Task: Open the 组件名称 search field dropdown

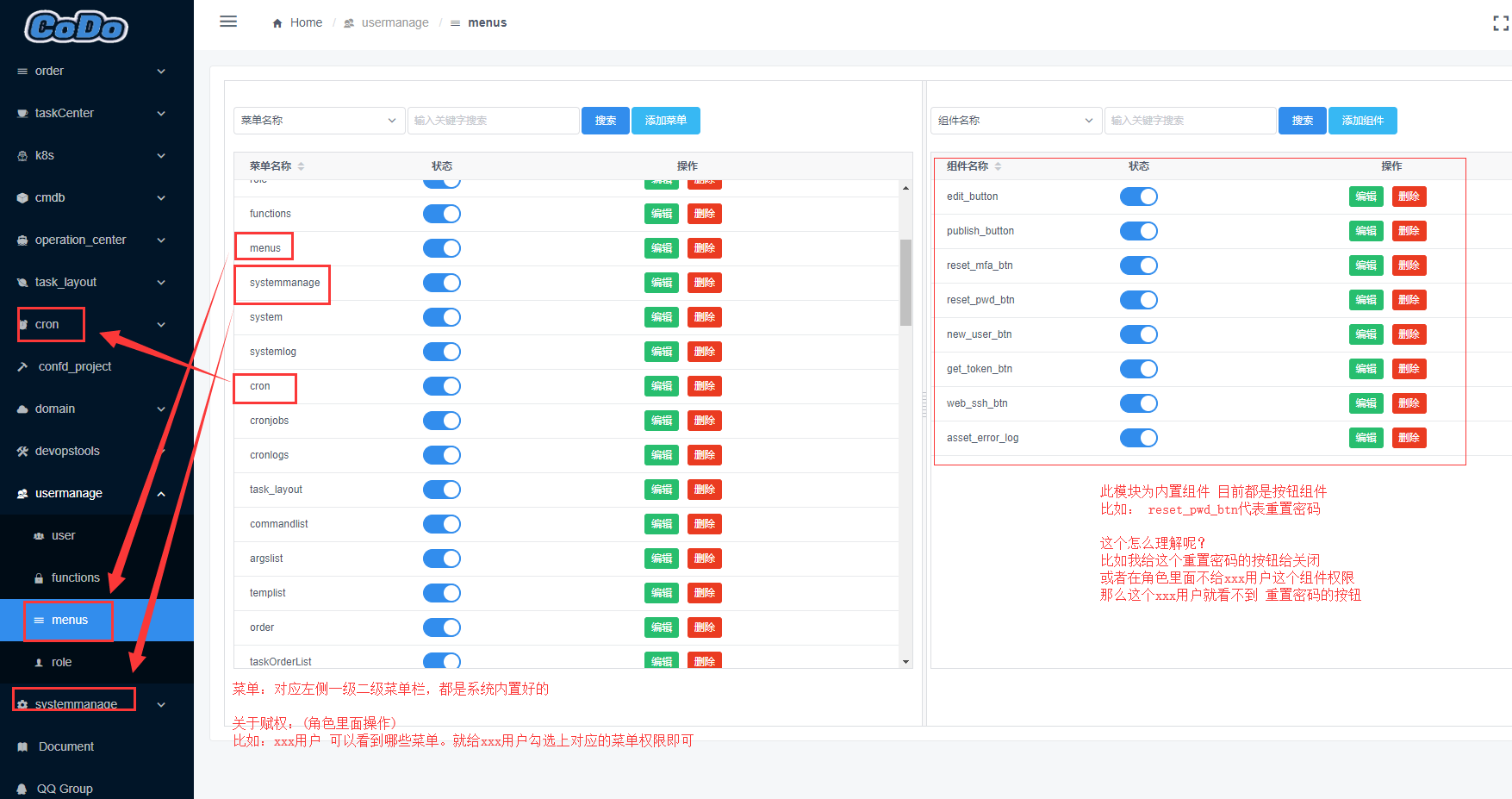Action: point(1017,121)
